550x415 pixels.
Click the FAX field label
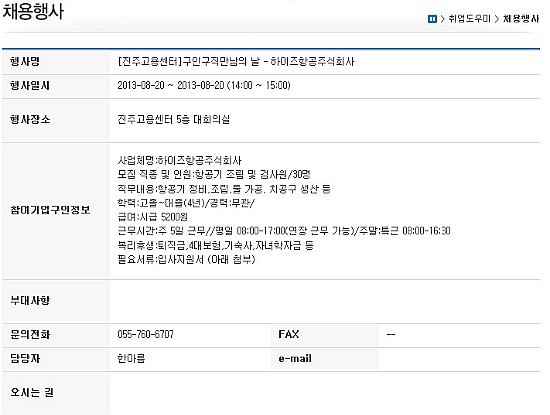pos(289,334)
